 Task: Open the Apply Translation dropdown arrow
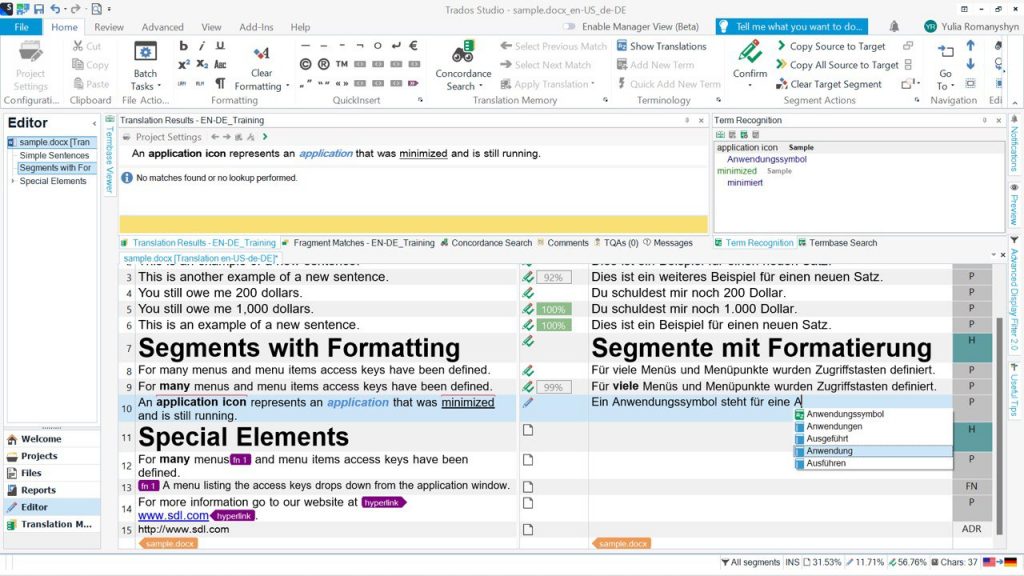pyautogui.click(x=592, y=84)
